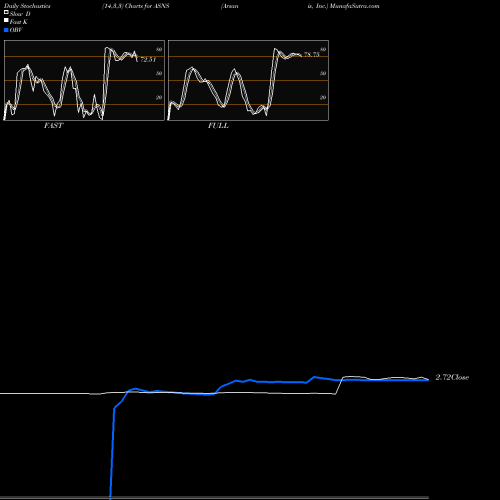
Task: Click the 78.75 value in FULL chart
Action: click(312, 54)
